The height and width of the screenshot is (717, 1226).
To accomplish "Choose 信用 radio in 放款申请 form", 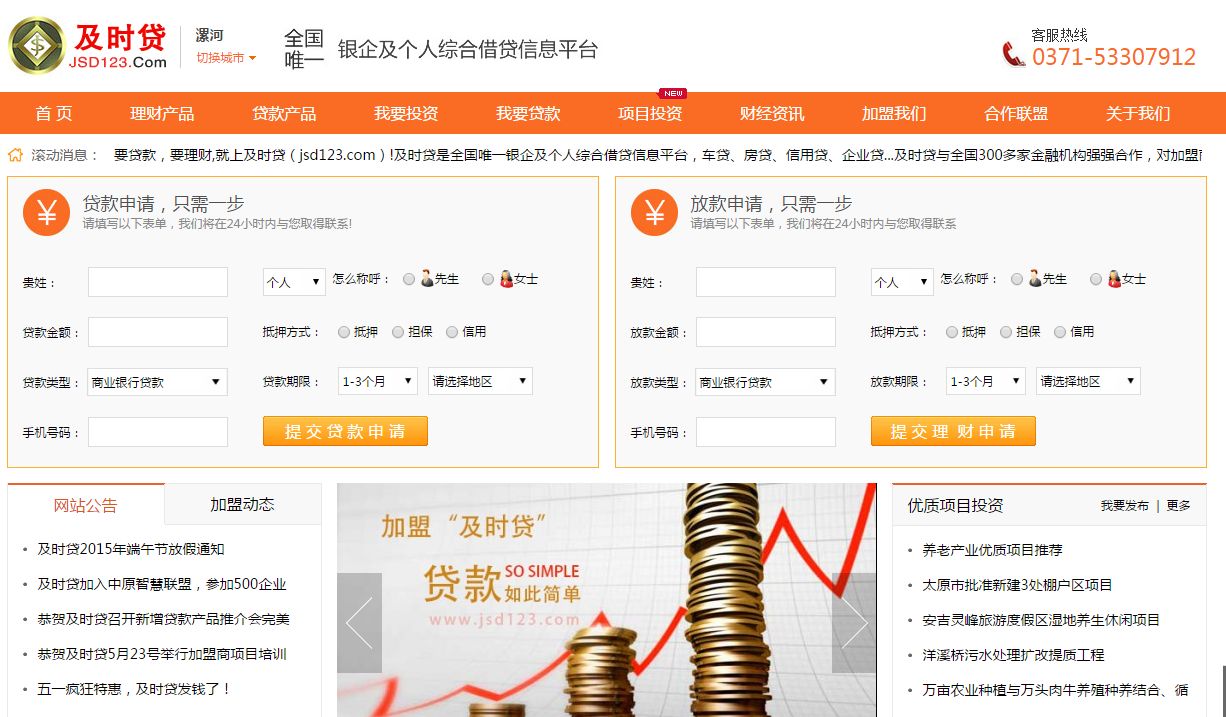I will click(1060, 332).
